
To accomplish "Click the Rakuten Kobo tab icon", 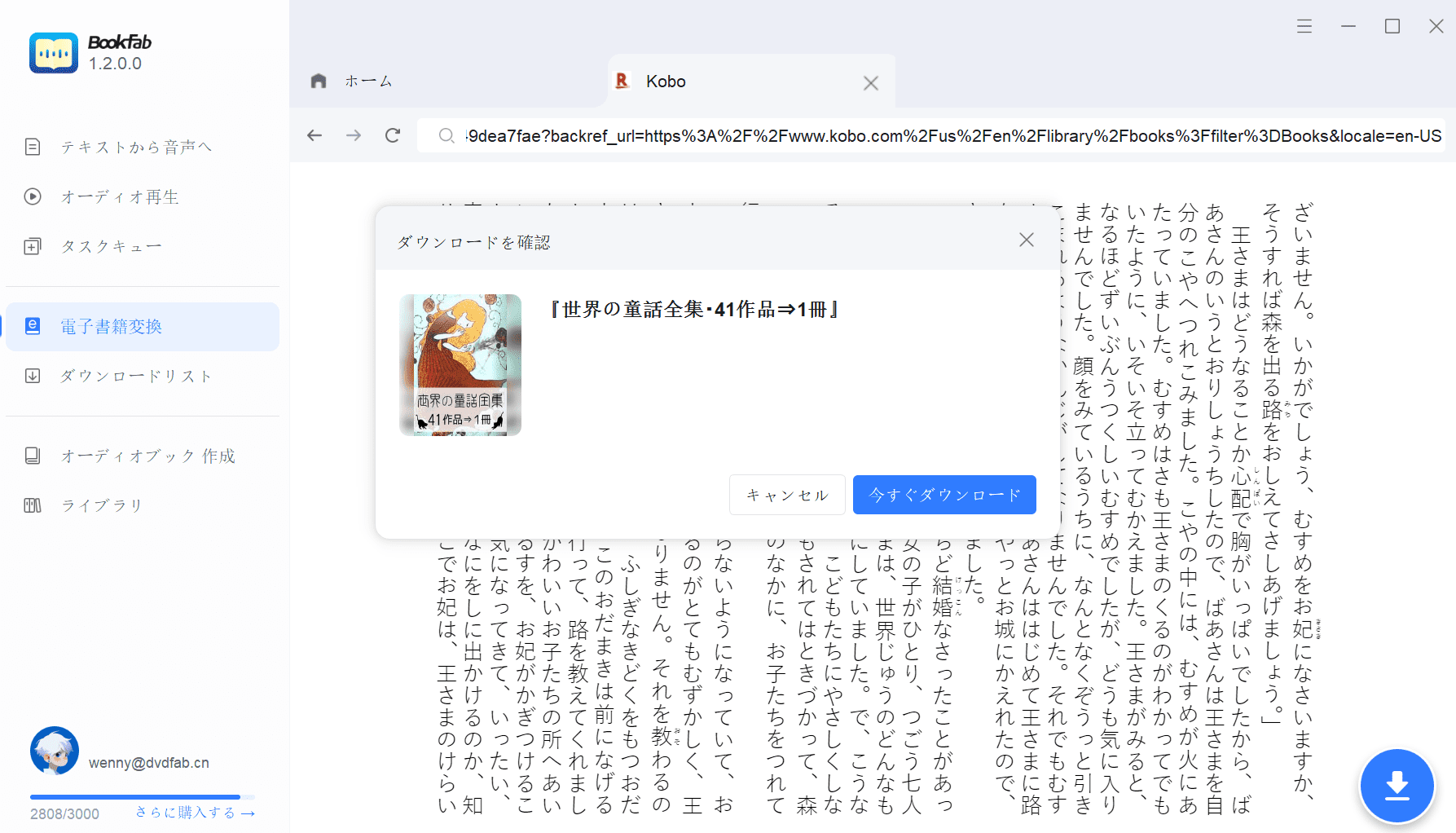I will click(622, 81).
